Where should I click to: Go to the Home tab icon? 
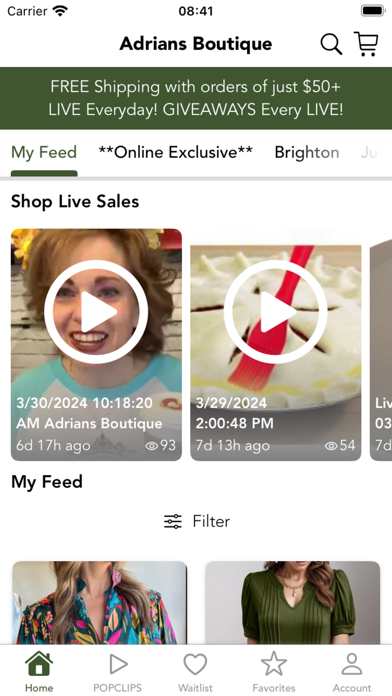pyautogui.click(x=39, y=664)
